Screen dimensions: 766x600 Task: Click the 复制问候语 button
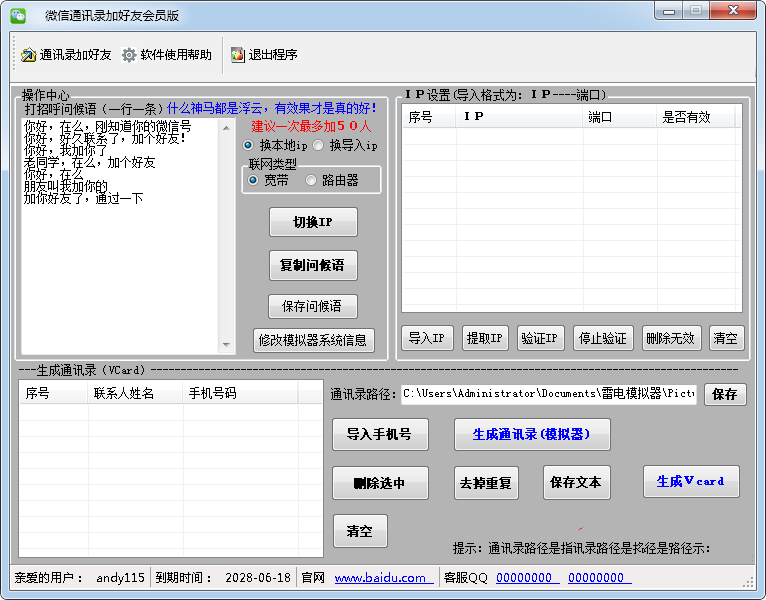[313, 265]
